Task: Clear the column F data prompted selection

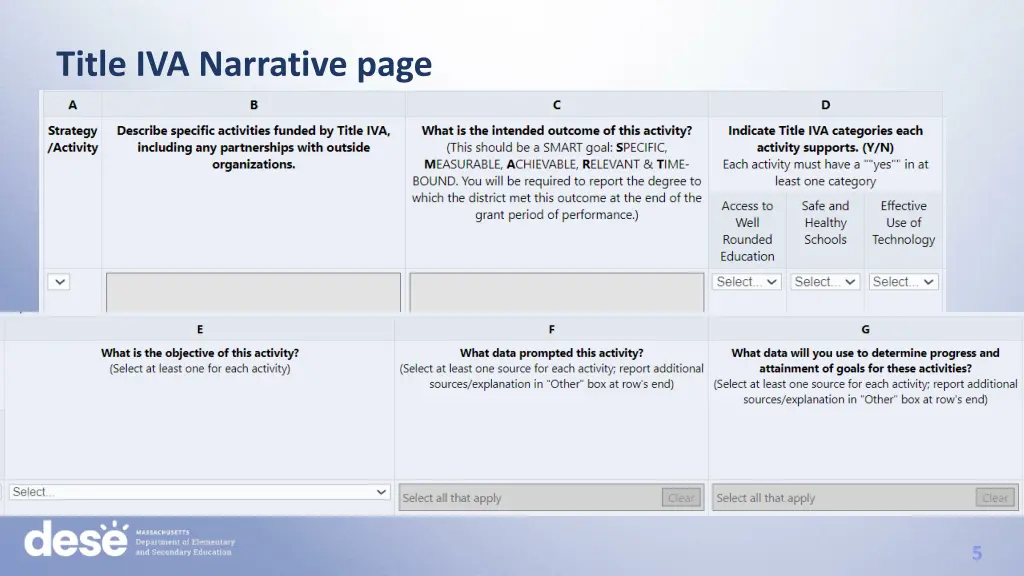Action: point(681,498)
